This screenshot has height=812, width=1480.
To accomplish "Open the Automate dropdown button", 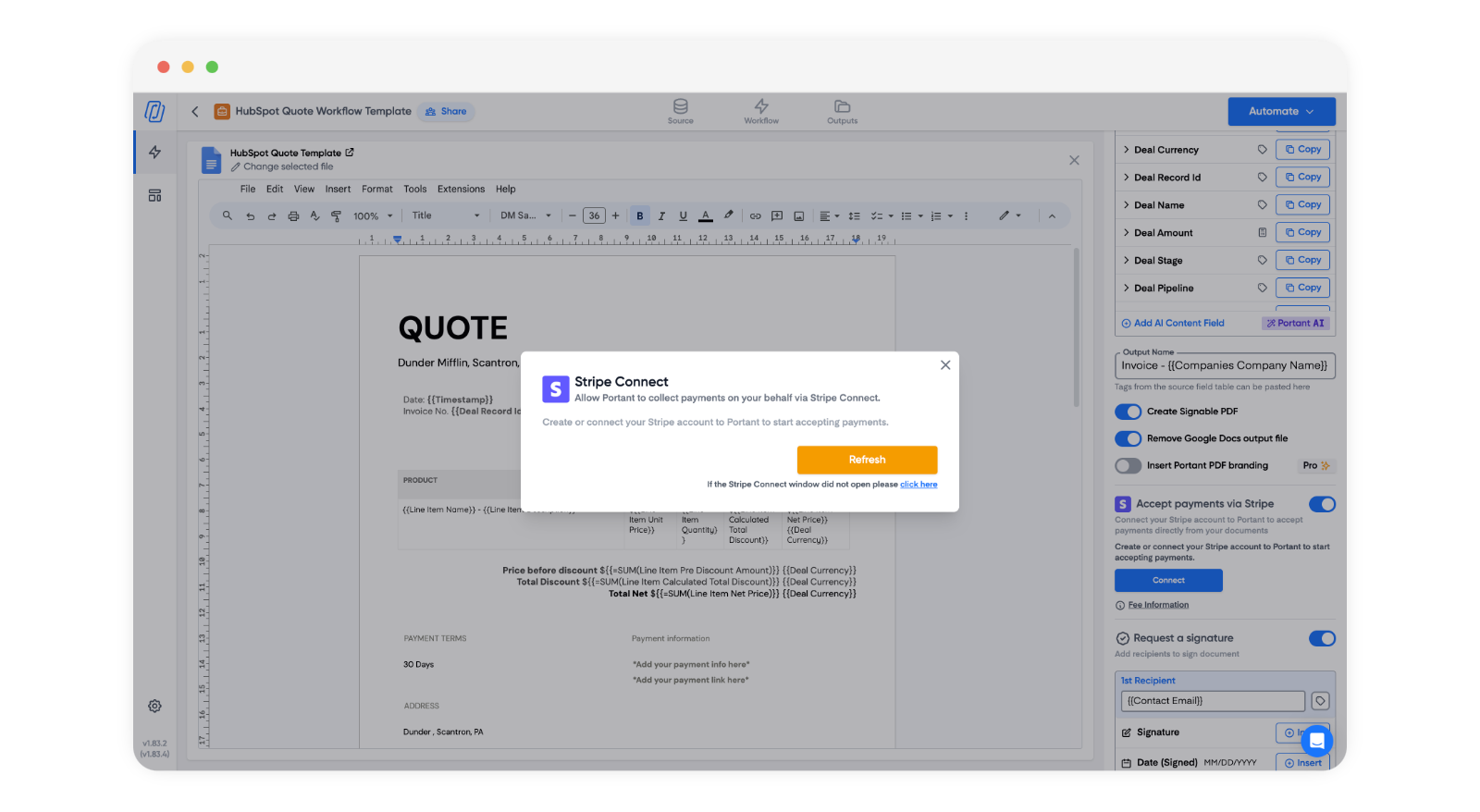I will pos(1281,111).
